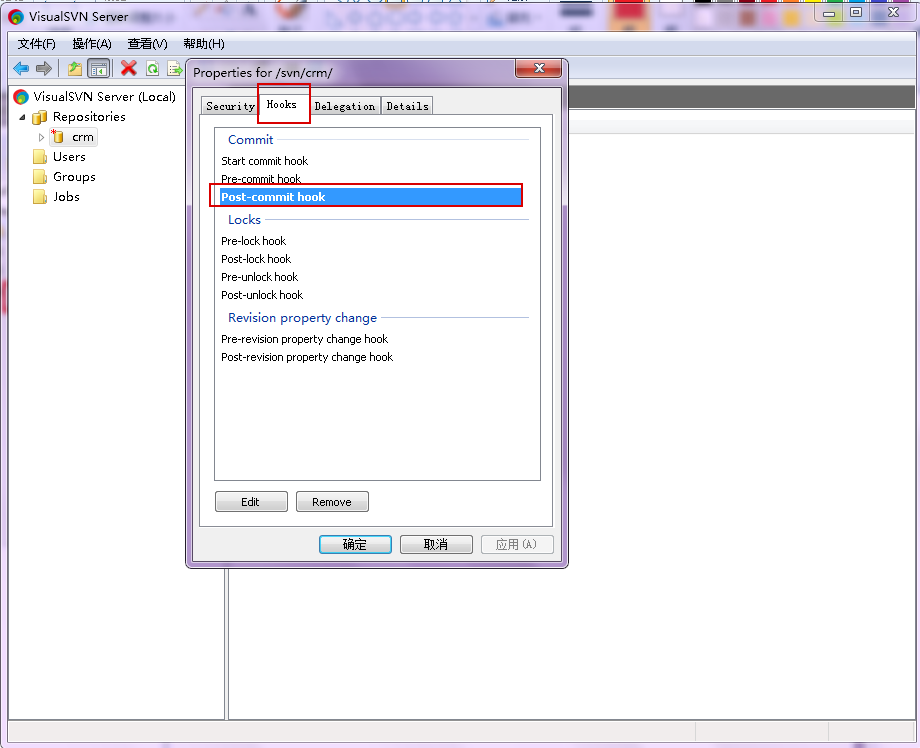Click the Edit button
Image resolution: width=920 pixels, height=748 pixels.
click(251, 502)
